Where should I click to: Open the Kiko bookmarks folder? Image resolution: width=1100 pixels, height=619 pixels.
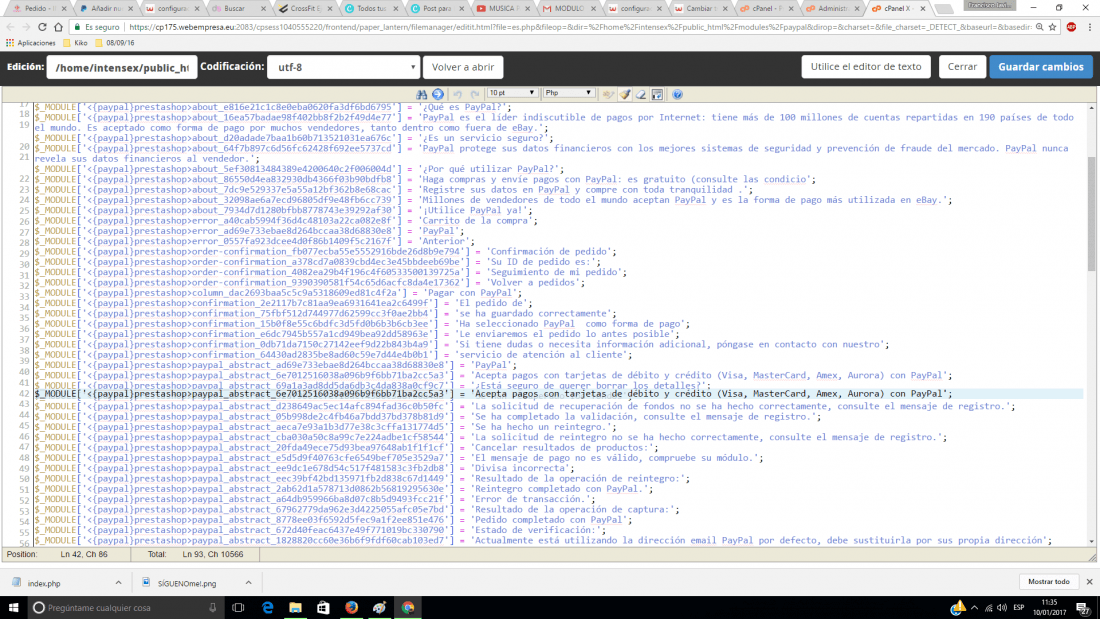click(x=76, y=43)
